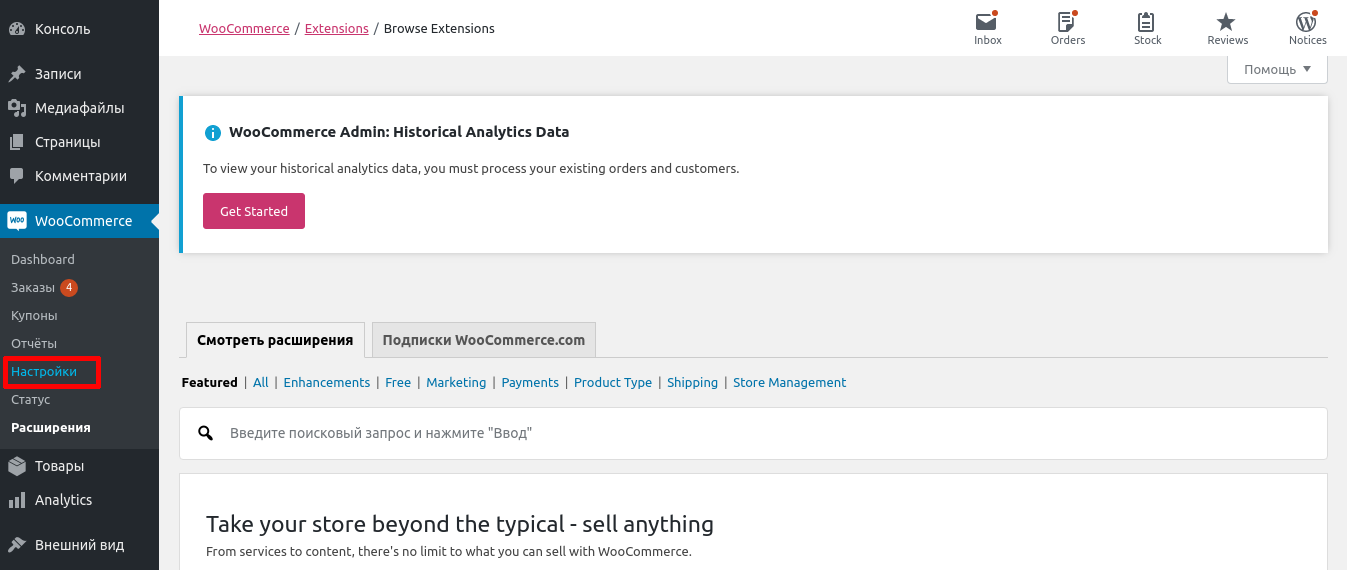Click the Консоль dashboard icon
Screen dimensions: 1347x570
pyautogui.click(x=17, y=29)
